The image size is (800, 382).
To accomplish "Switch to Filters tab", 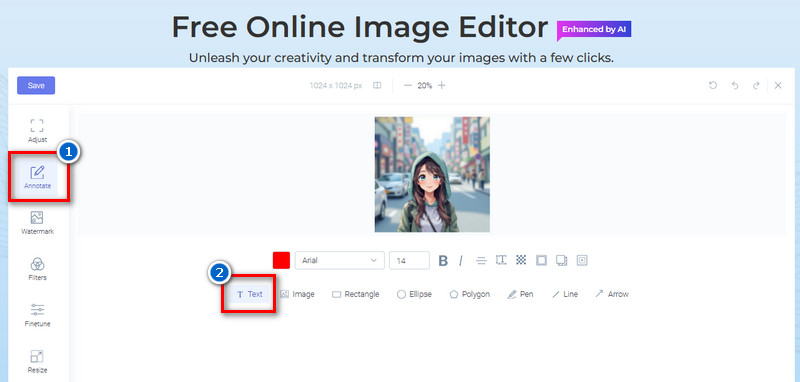I will [x=37, y=269].
